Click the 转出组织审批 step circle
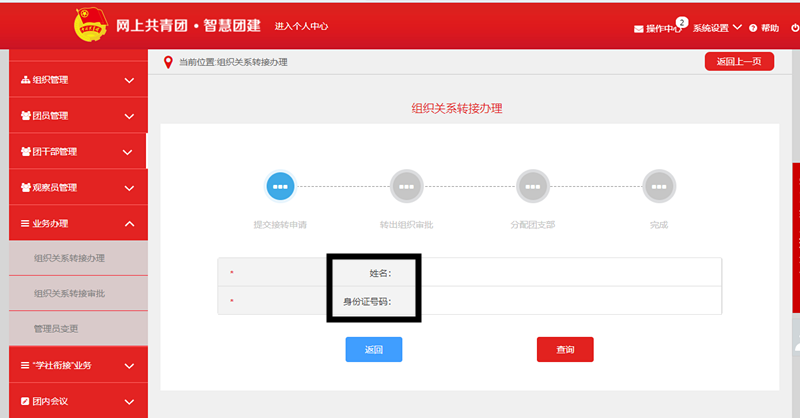Image resolution: width=800 pixels, height=418 pixels. [407, 186]
